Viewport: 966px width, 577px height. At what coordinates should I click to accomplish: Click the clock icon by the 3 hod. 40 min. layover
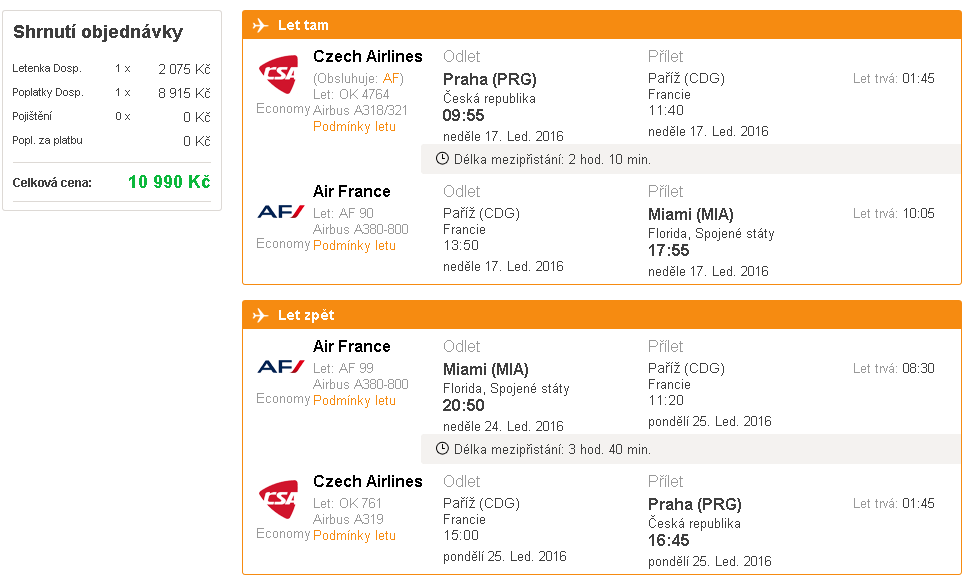click(442, 449)
